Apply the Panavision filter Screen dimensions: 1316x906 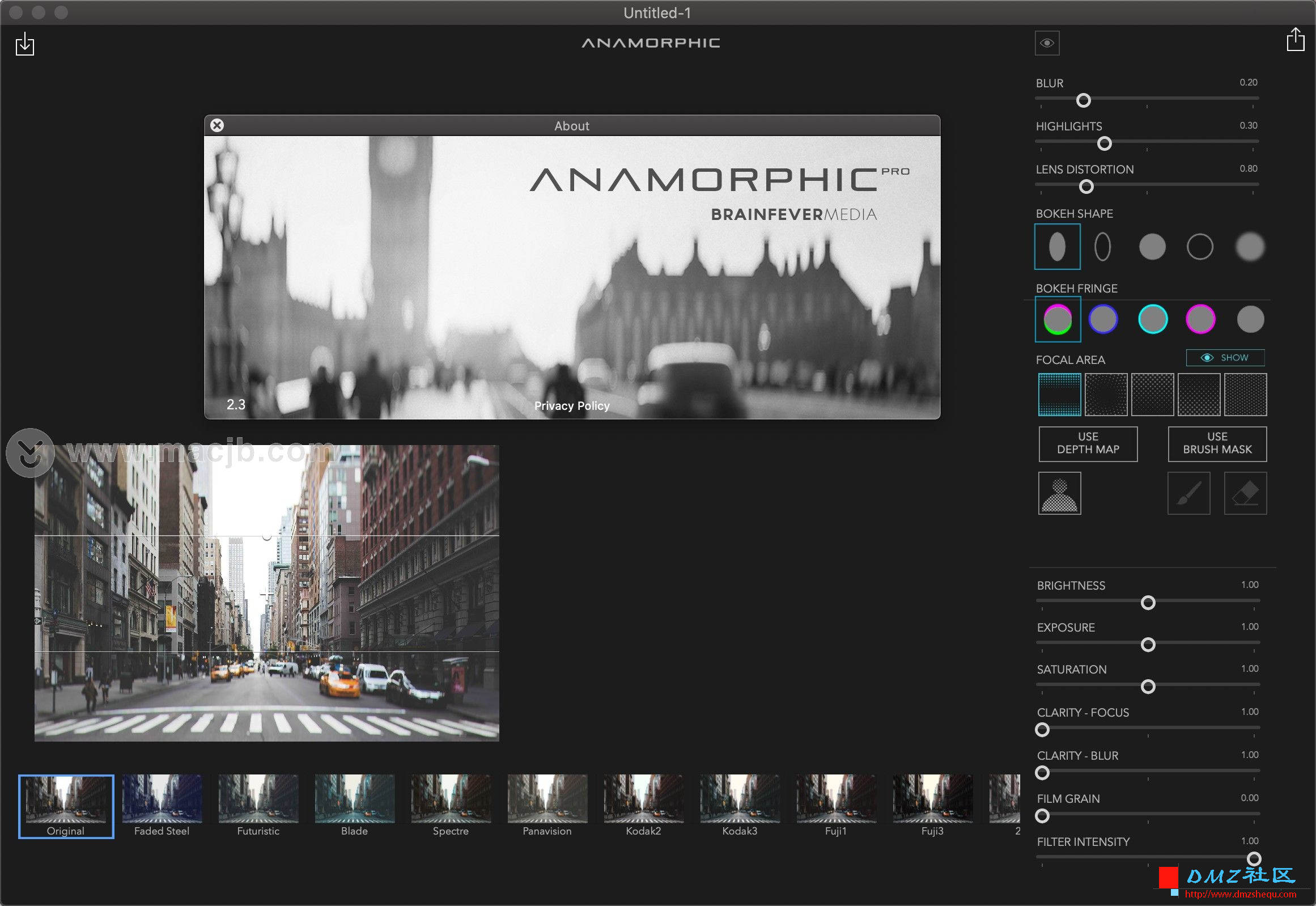pos(547,807)
